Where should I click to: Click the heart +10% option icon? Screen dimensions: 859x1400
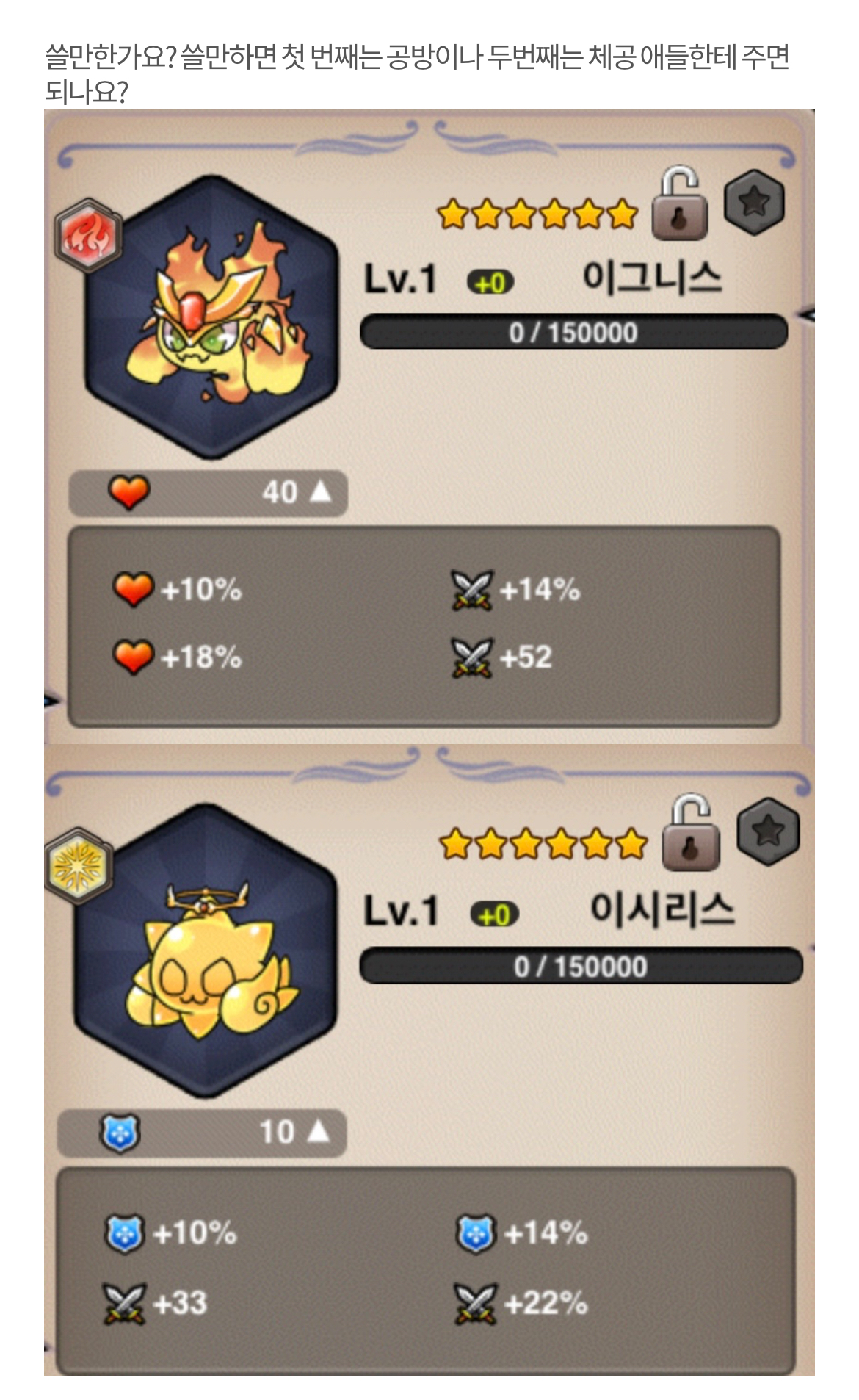pyautogui.click(x=133, y=589)
